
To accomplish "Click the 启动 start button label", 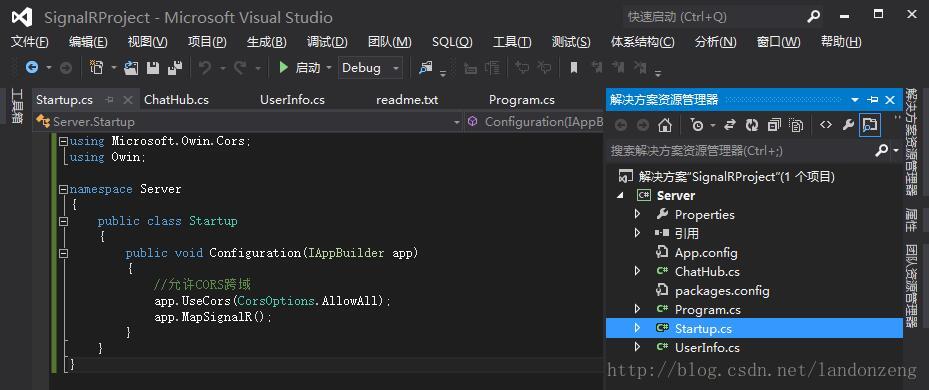I will pyautogui.click(x=307, y=68).
